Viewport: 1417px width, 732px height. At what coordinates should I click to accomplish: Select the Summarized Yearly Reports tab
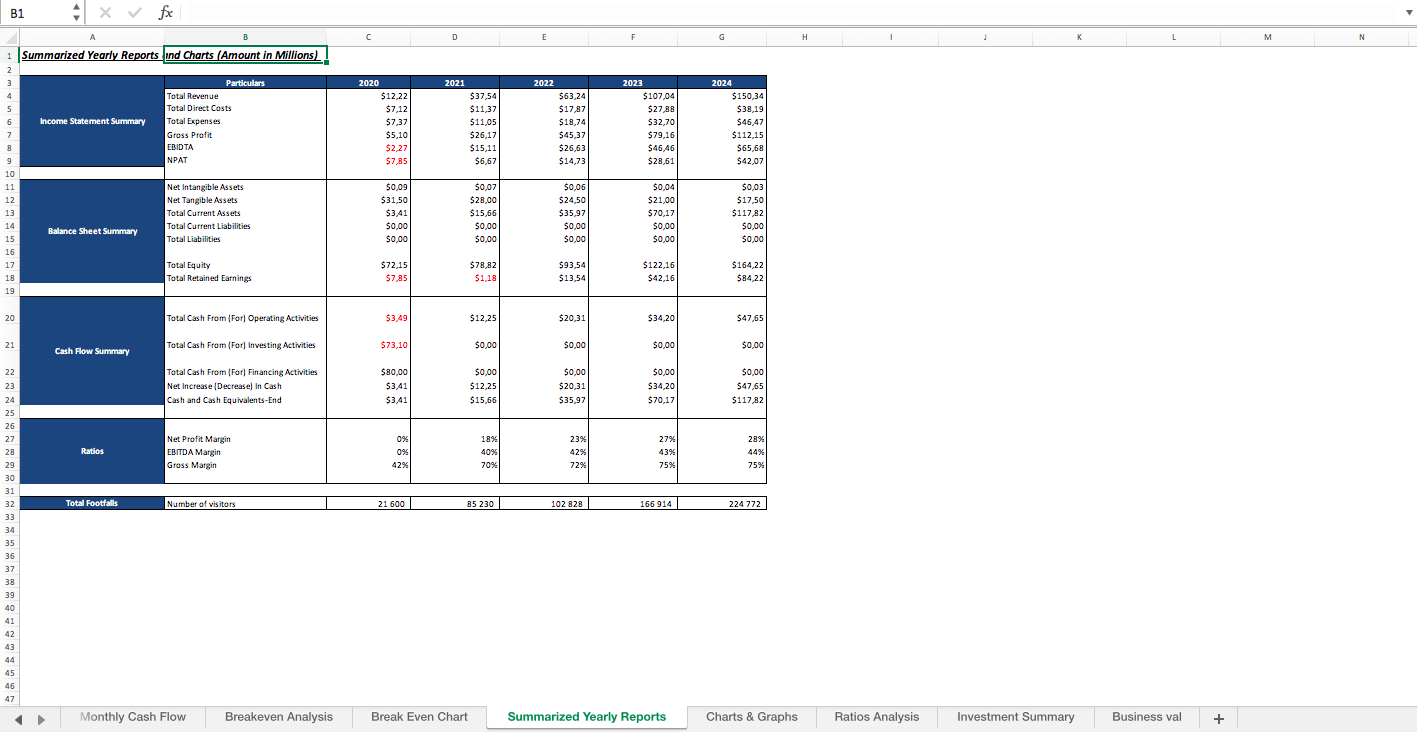(587, 717)
